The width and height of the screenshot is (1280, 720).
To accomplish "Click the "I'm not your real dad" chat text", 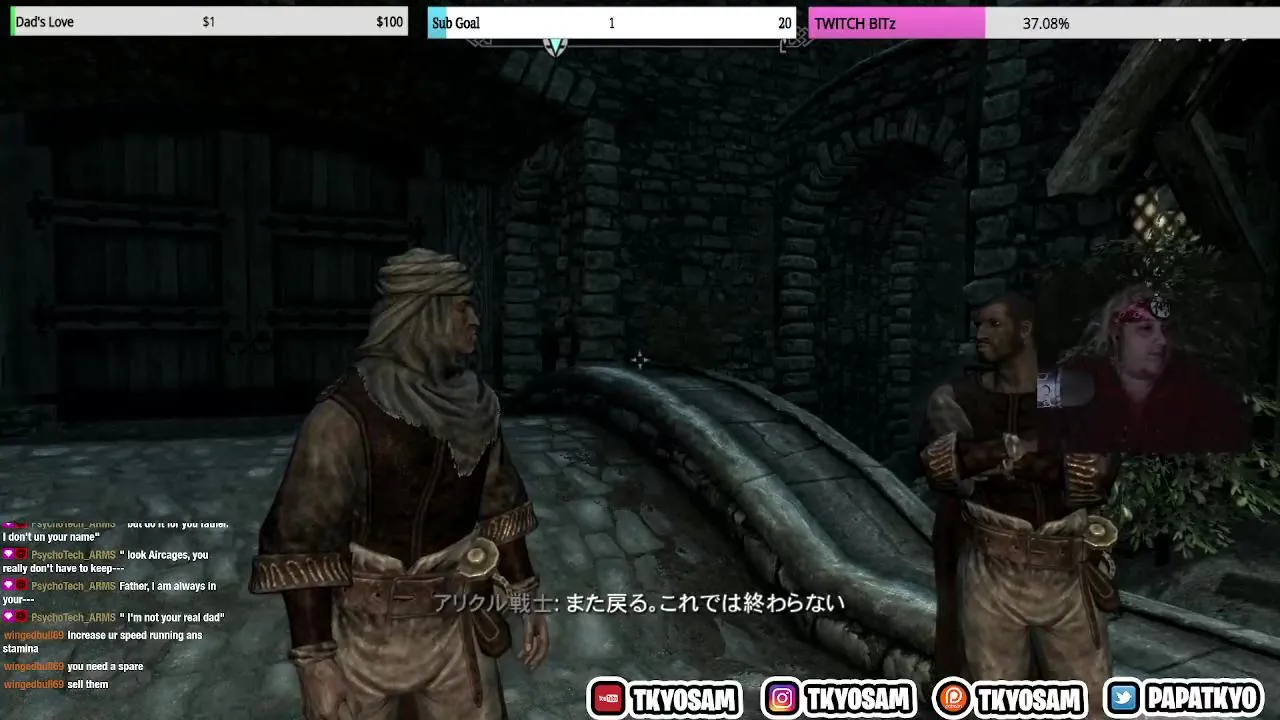I will point(172,617).
